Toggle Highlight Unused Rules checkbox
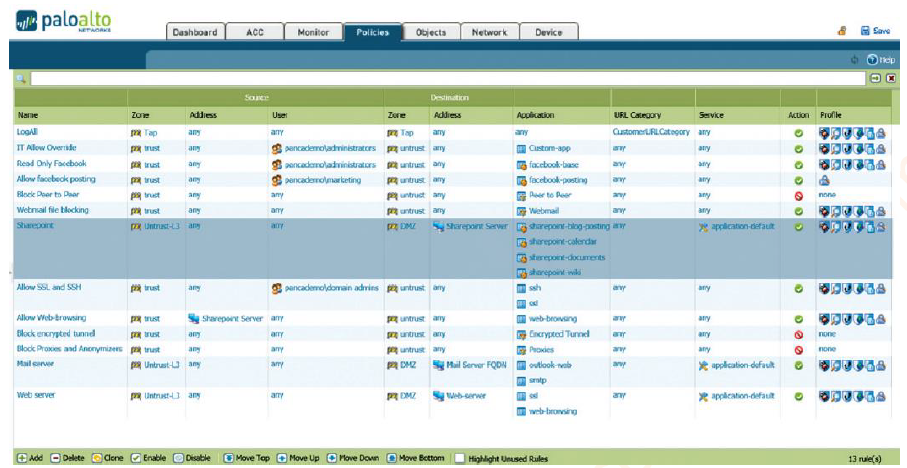Viewport: 907px width, 468px height. click(459, 458)
